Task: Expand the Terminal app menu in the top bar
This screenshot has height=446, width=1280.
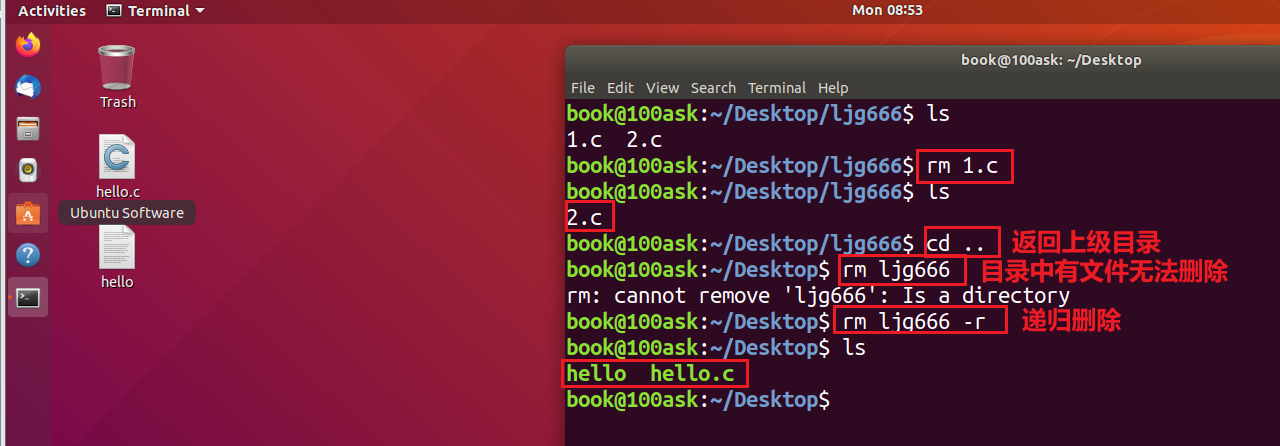Action: point(155,11)
